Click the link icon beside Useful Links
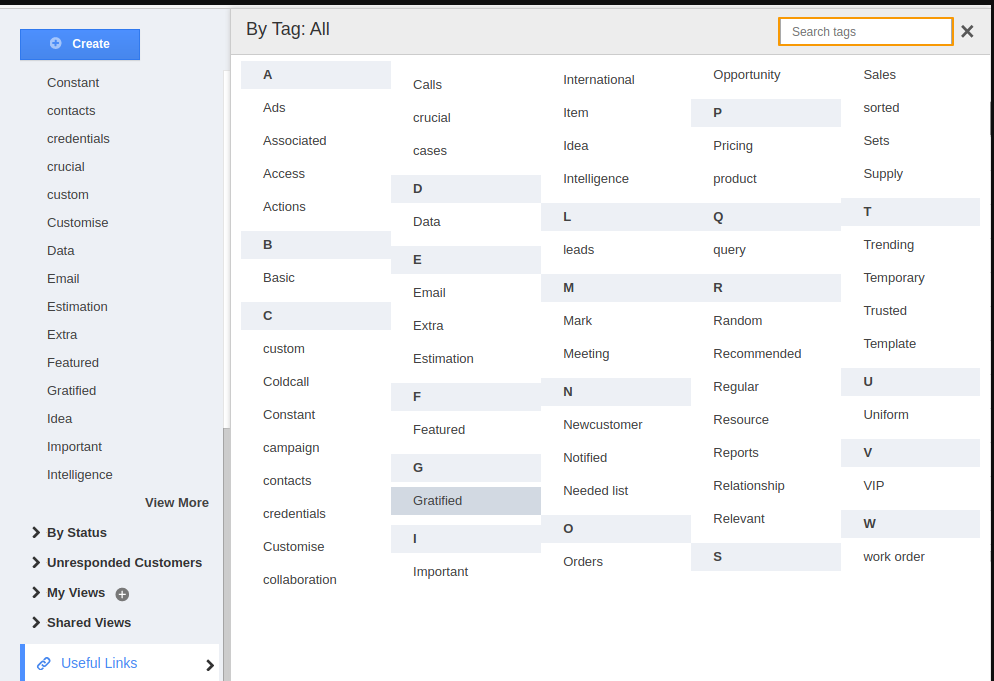Viewport: 994px width, 681px height. pyautogui.click(x=44, y=663)
